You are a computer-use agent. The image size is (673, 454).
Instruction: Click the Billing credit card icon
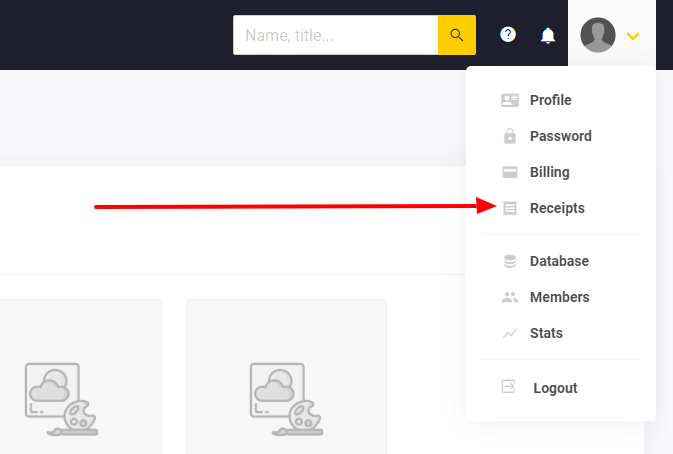coord(510,172)
